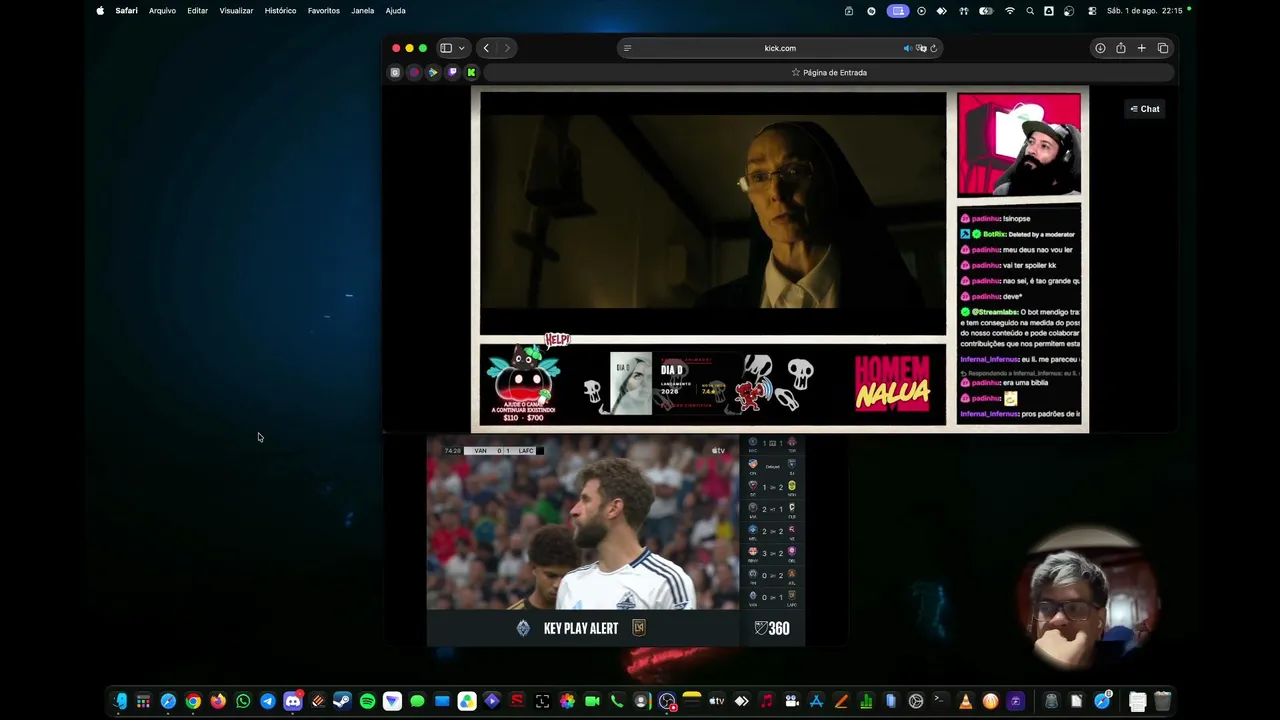Open Firefox from the Dock
The image size is (1280, 720).
click(218, 701)
